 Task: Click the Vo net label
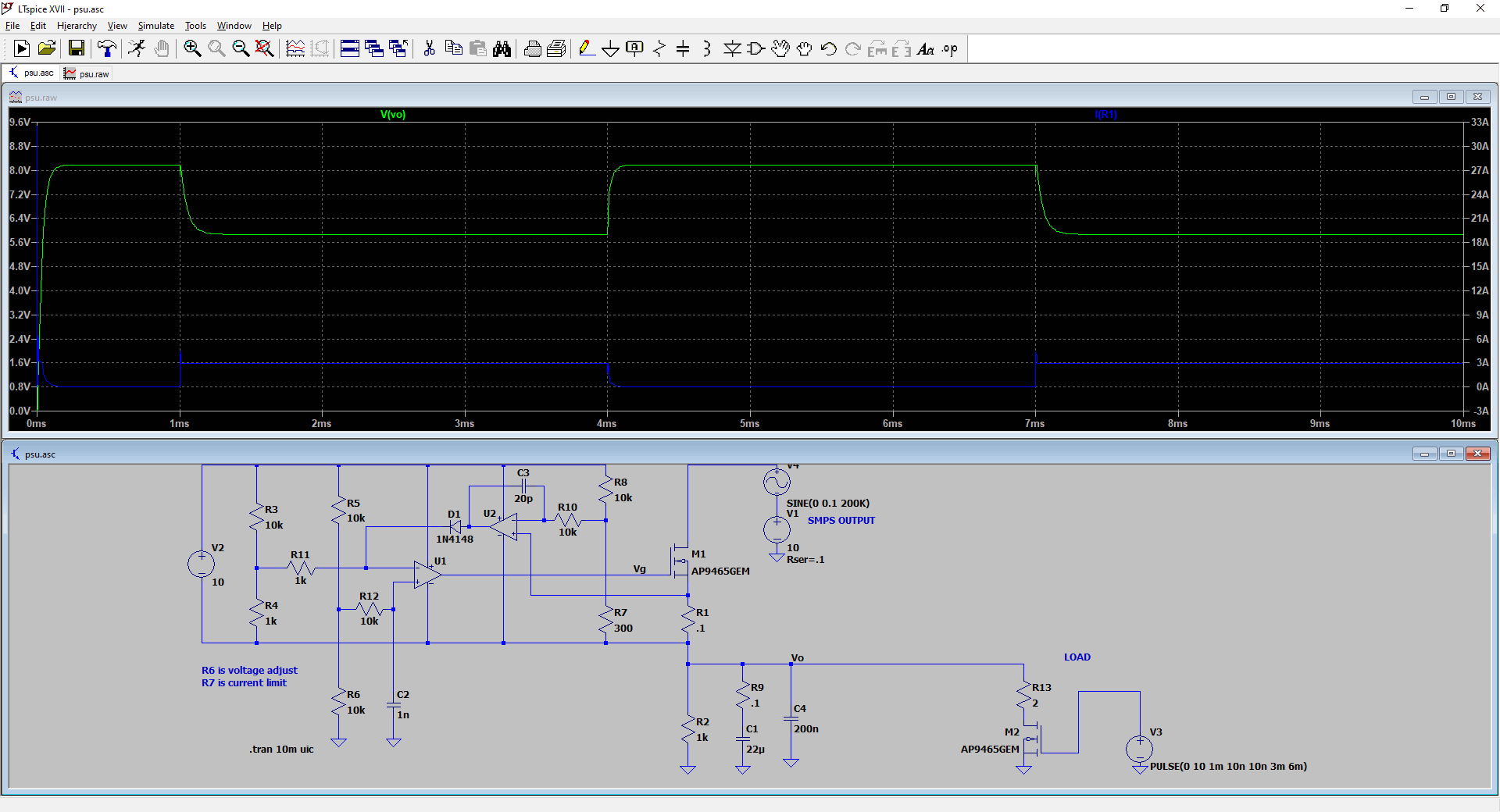coord(797,657)
